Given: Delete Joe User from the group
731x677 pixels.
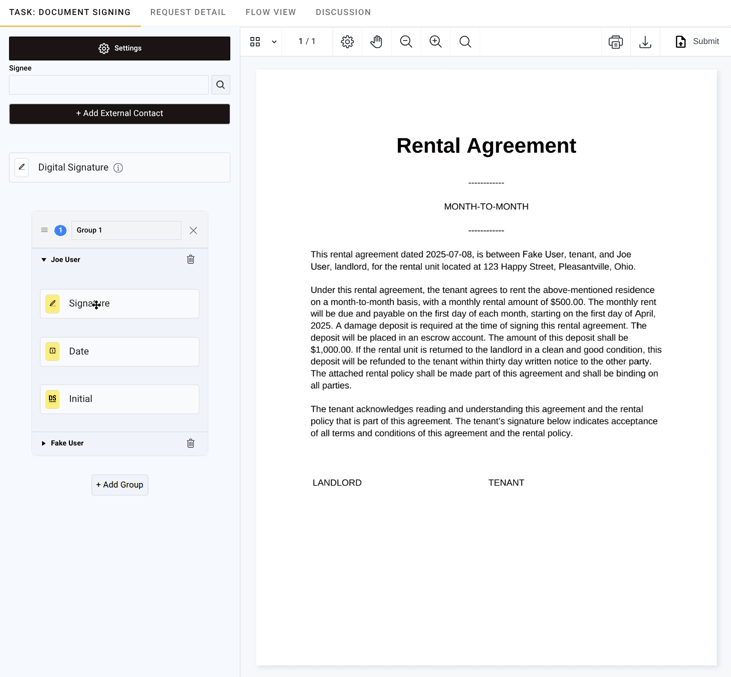Looking at the screenshot, I should click(191, 260).
